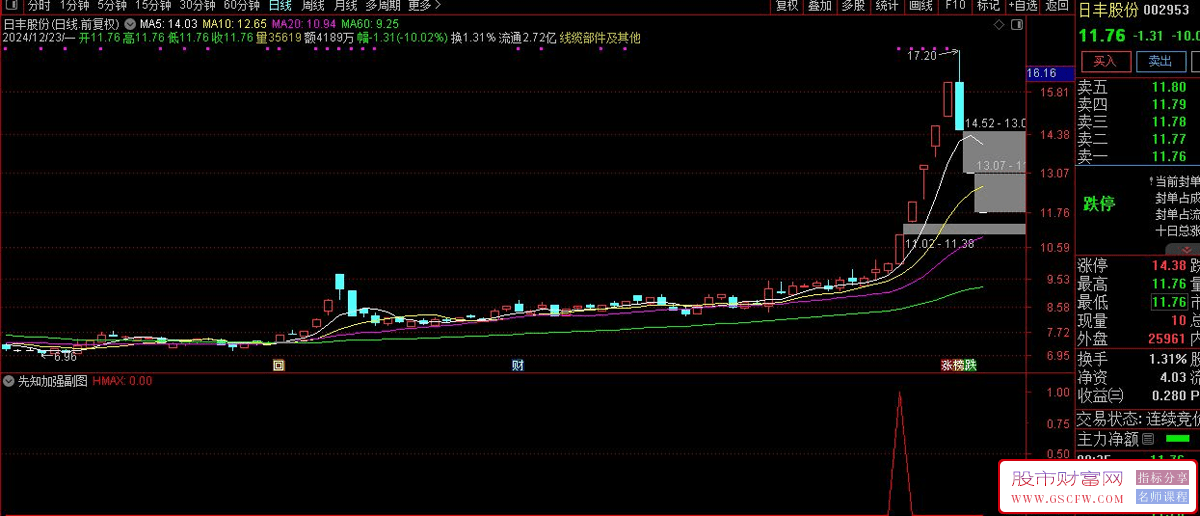The height and width of the screenshot is (516, 1200).
Task: Click the 涨停 price 14.38
Action: point(1168,266)
